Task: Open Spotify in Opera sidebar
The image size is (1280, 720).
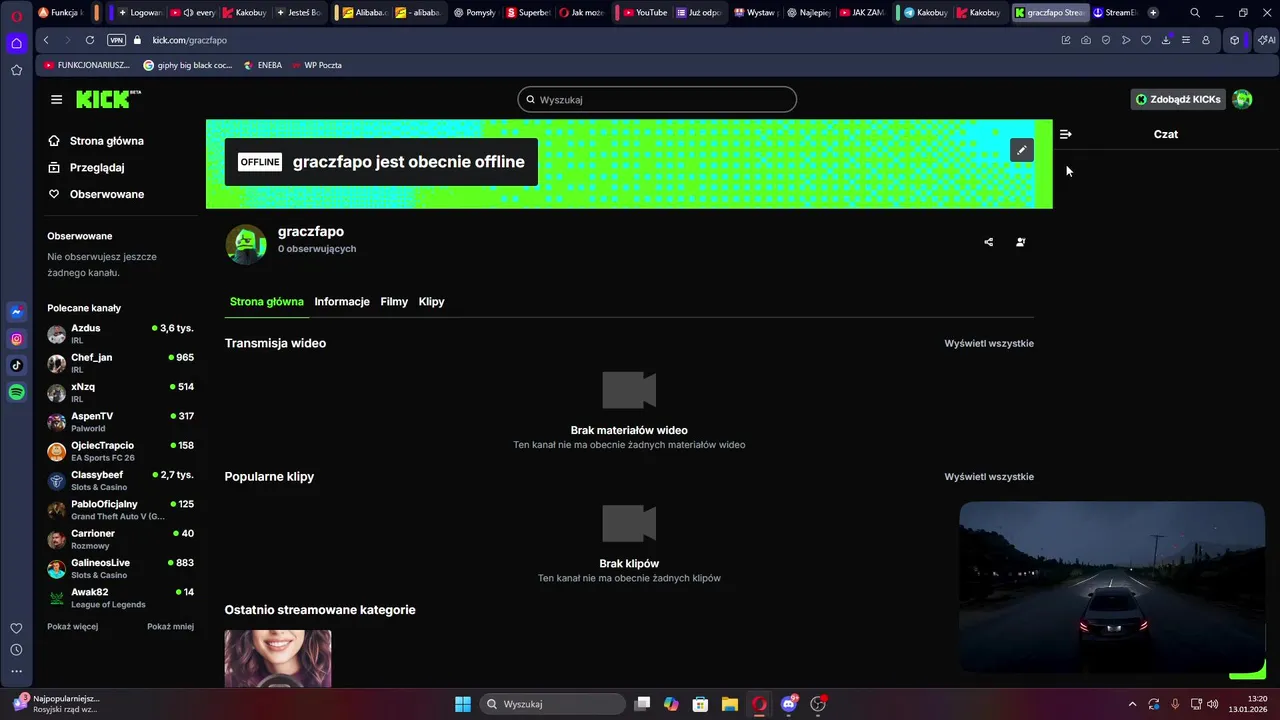Action: [17, 393]
